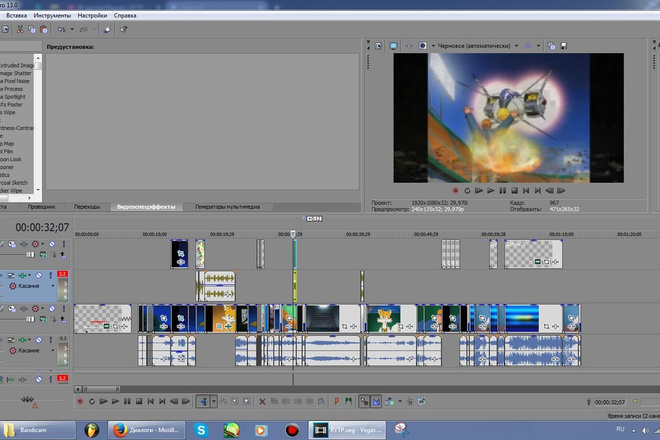Click the preview overlays grid icon

coord(528,46)
